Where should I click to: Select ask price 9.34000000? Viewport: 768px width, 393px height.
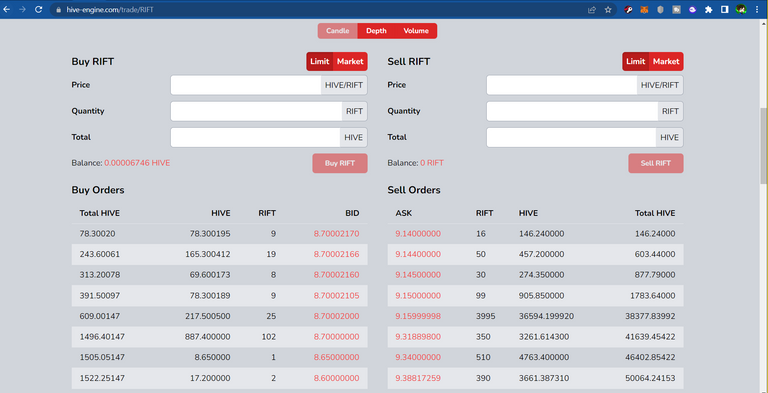(418, 358)
